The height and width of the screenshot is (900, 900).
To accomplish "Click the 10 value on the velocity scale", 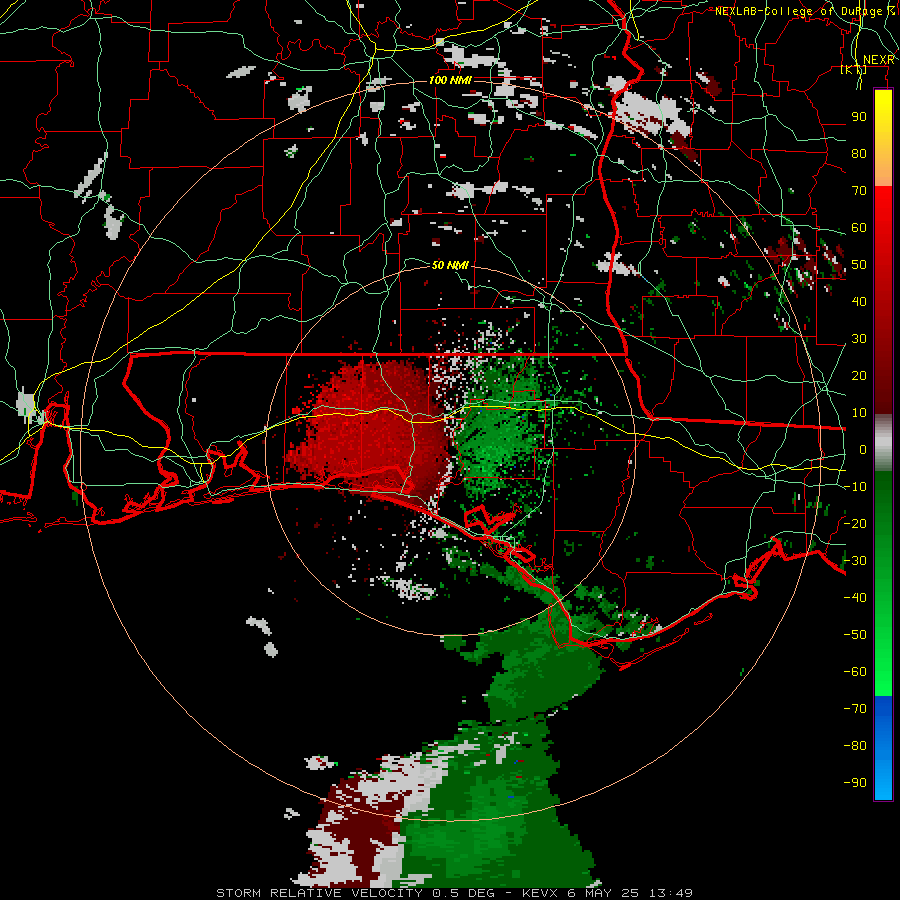I will click(x=859, y=413).
